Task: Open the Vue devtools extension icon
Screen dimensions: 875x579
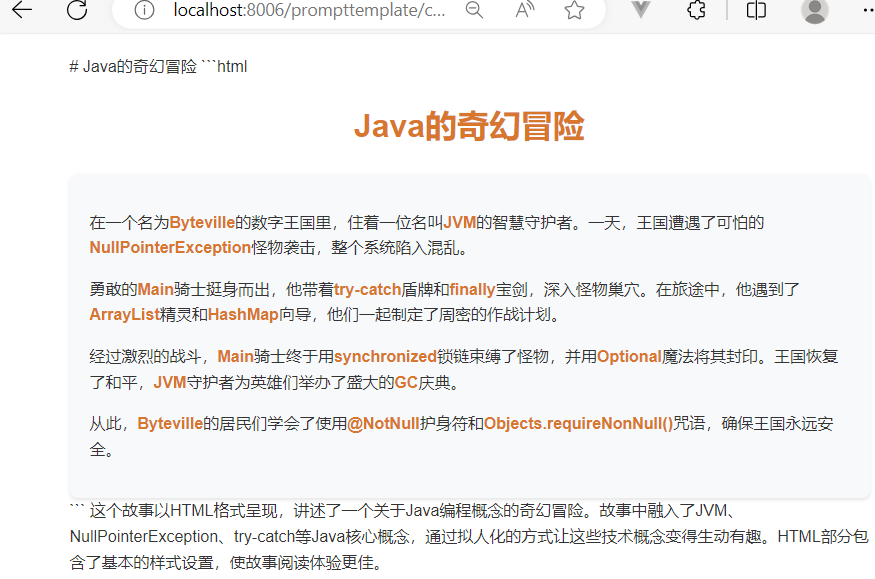Action: point(641,9)
